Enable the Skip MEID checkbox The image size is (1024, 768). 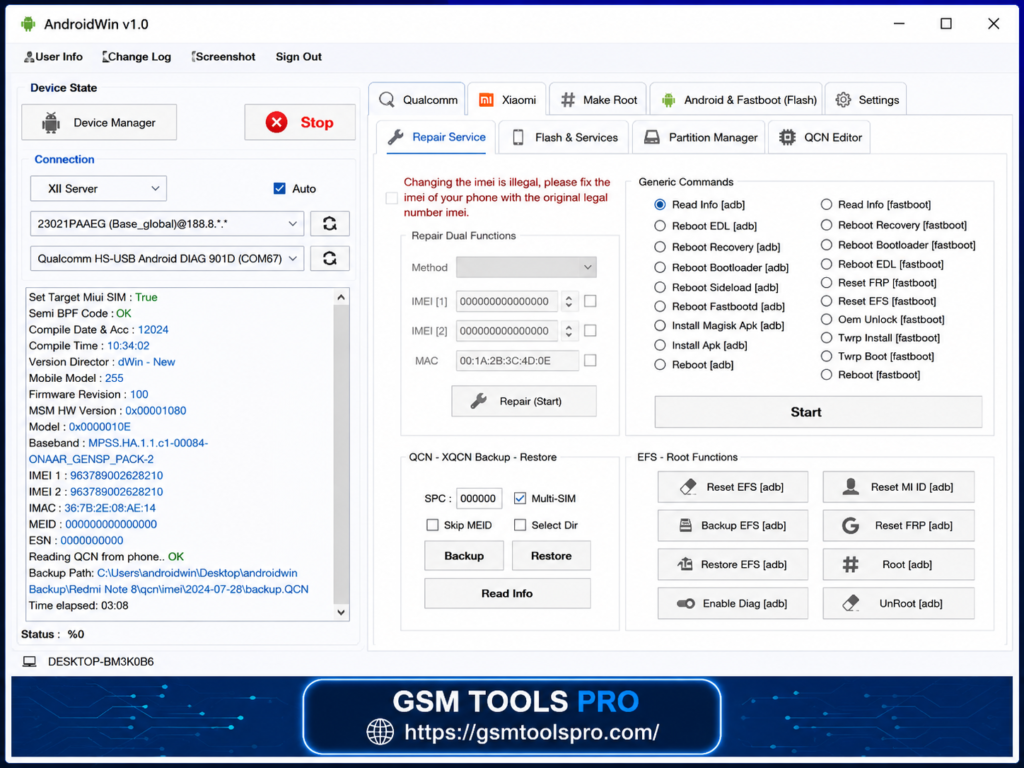(432, 525)
